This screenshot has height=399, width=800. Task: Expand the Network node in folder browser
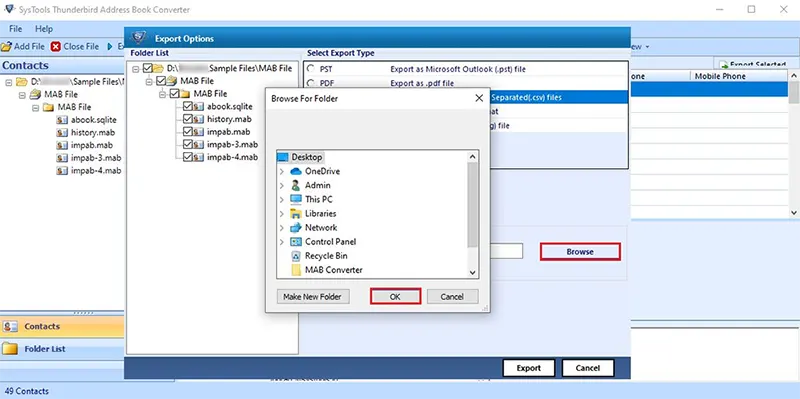(x=282, y=228)
